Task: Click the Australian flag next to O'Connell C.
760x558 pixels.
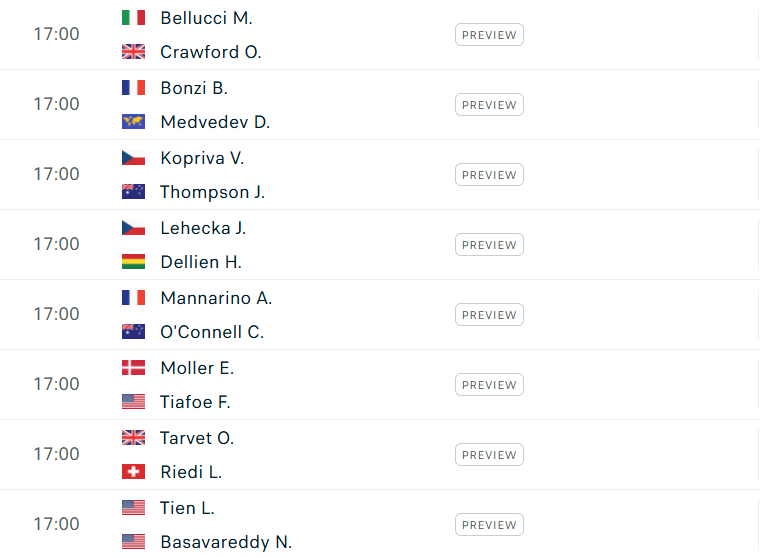Action: [x=133, y=332]
